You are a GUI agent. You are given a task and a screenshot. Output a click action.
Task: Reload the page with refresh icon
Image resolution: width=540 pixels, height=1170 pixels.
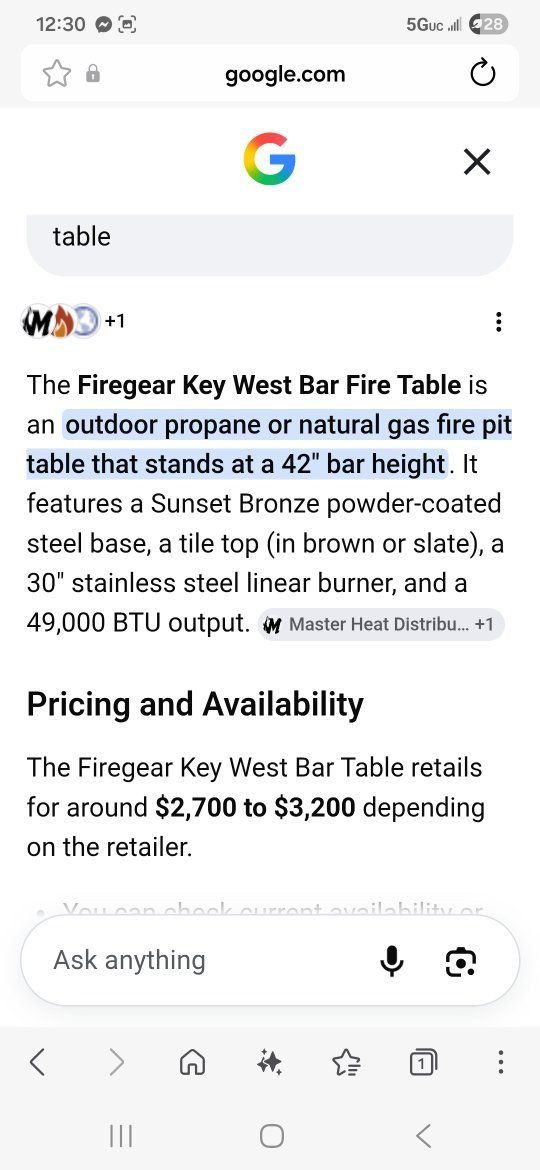[483, 74]
